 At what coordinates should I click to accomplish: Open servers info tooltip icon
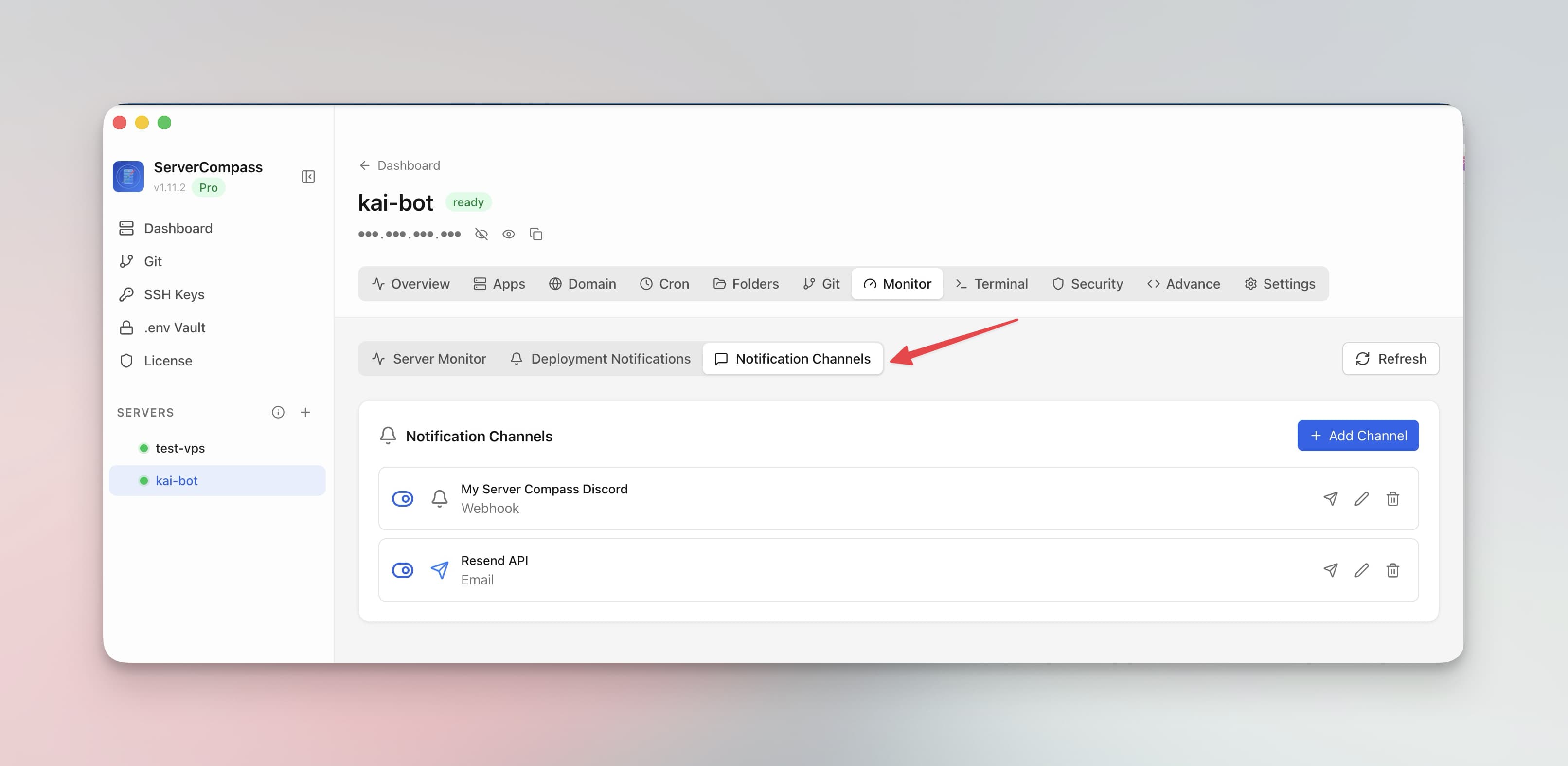[278, 412]
